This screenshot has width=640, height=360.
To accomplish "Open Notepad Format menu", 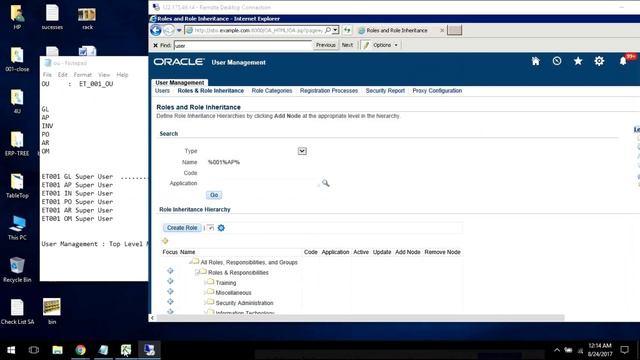I will [x=82, y=75].
